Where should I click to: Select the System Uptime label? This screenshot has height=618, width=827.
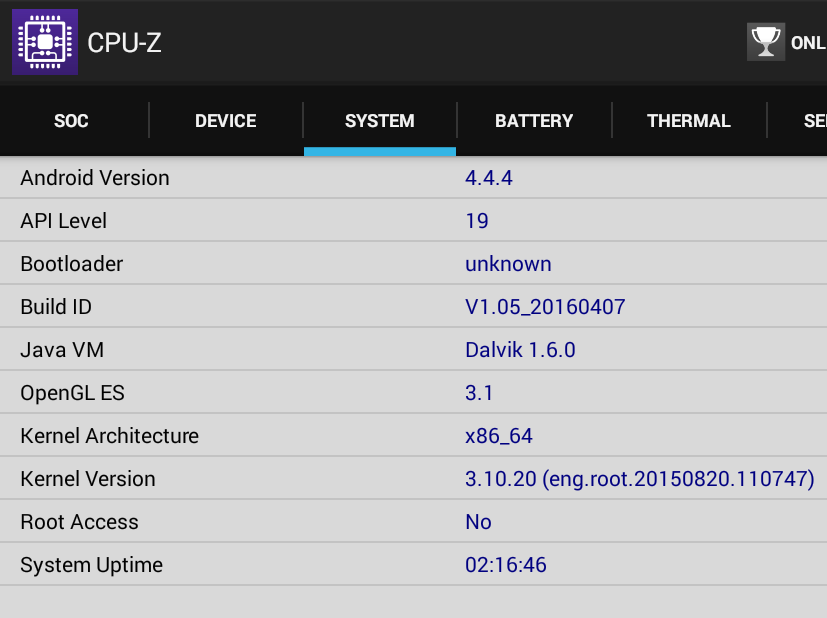click(92, 565)
